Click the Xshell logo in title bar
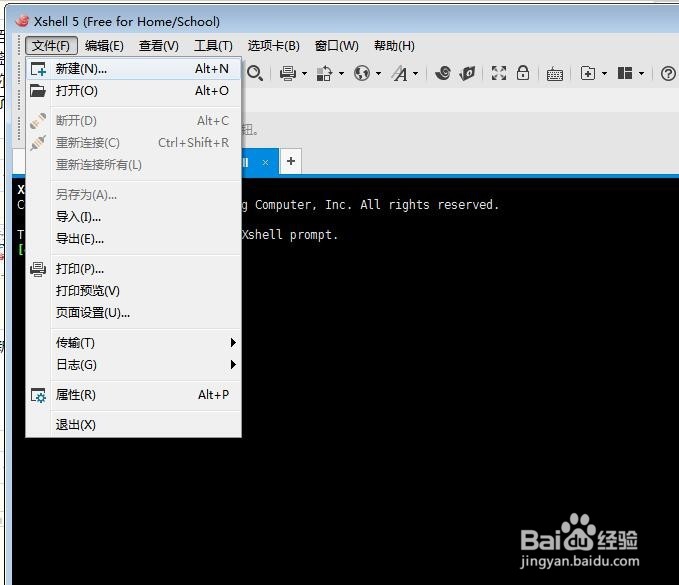The height and width of the screenshot is (585, 679). coord(22,21)
